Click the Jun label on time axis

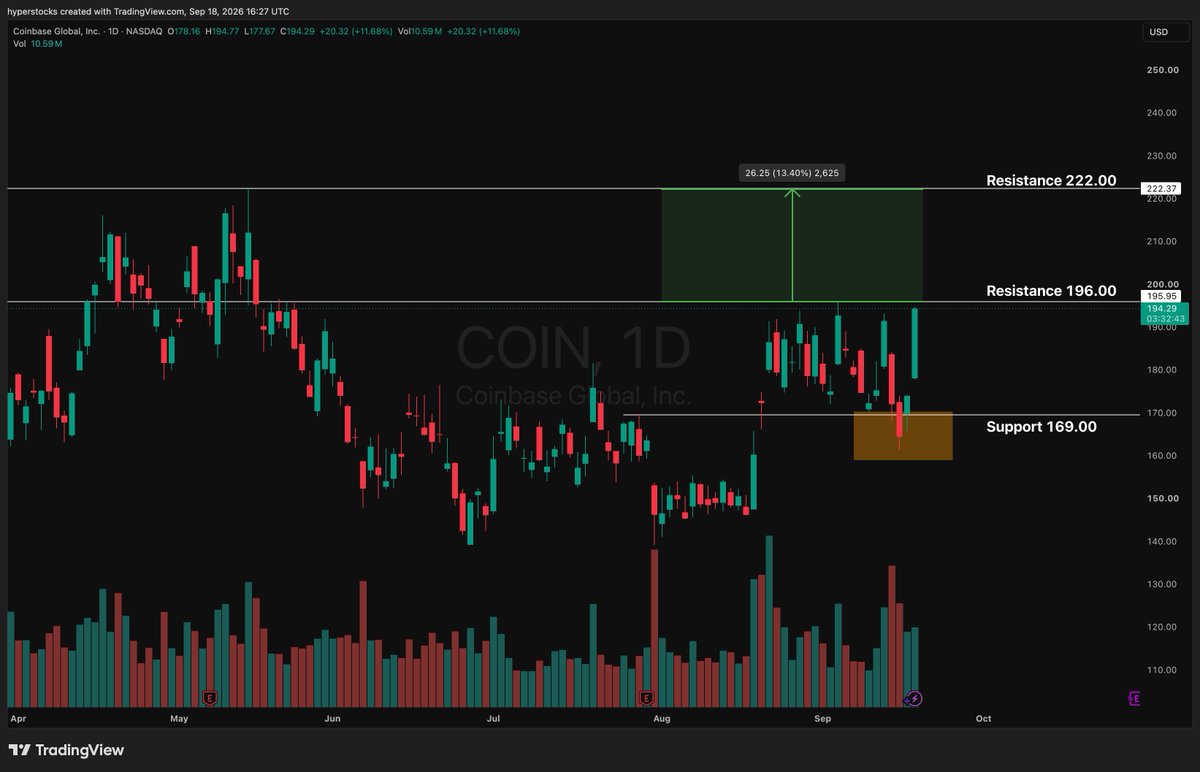[333, 718]
